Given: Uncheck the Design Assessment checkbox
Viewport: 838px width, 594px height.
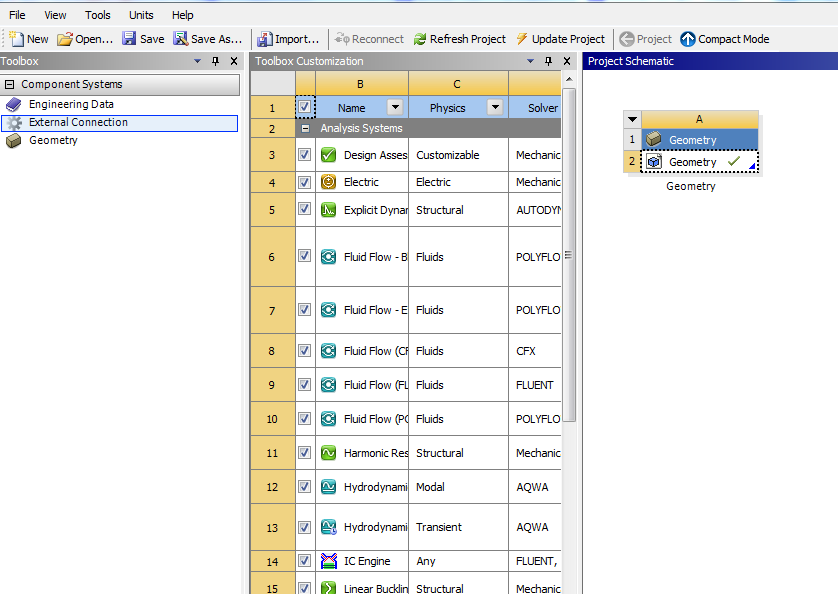Looking at the screenshot, I should pos(305,155).
